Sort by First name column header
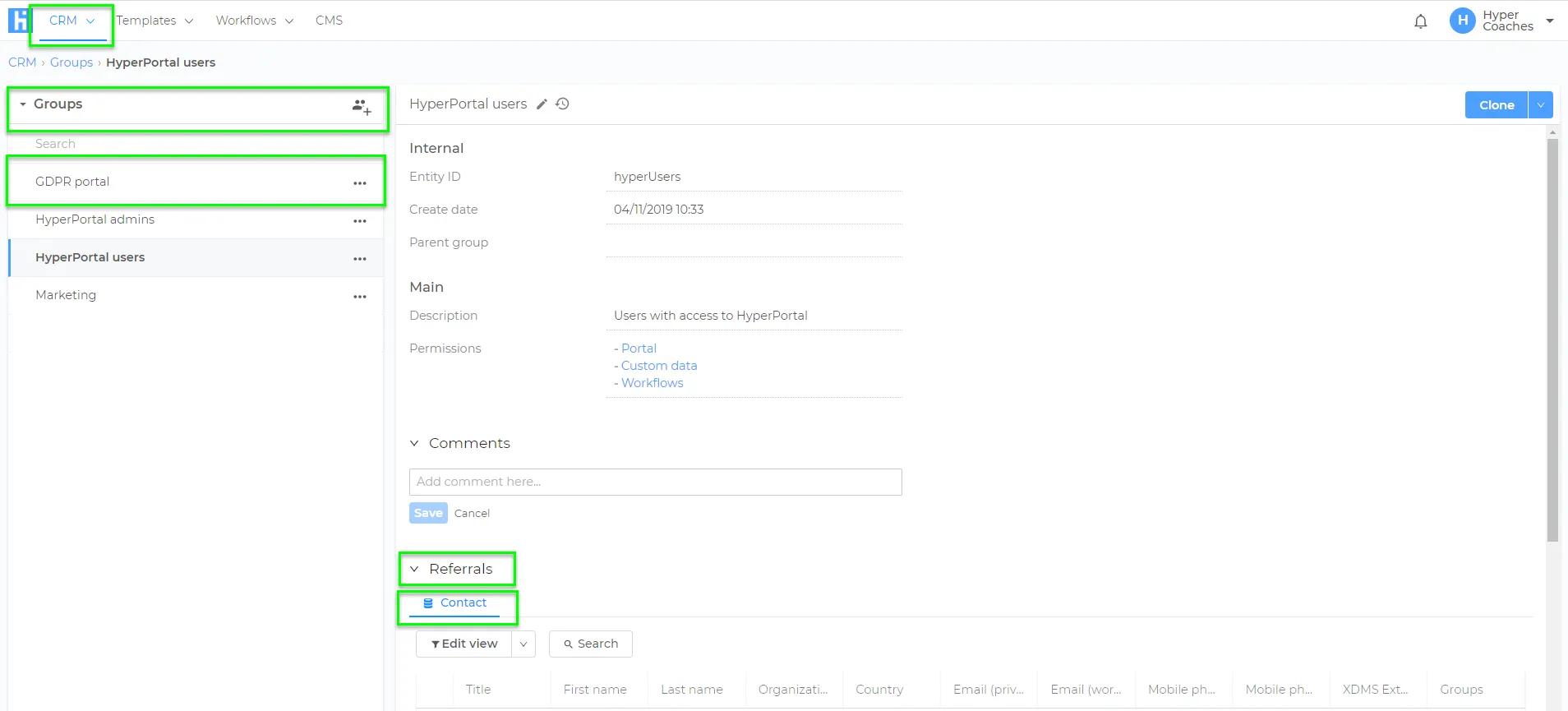 595,690
